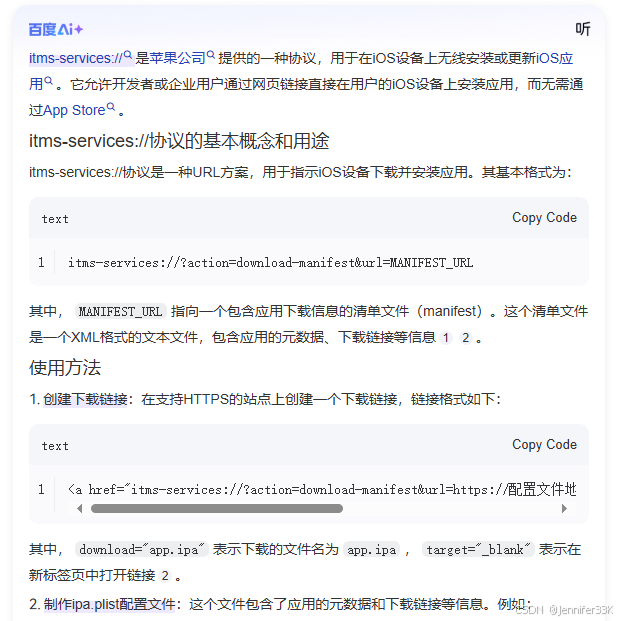Click the standalone app.ipa inline code
625x621 pixels.
coord(371,550)
